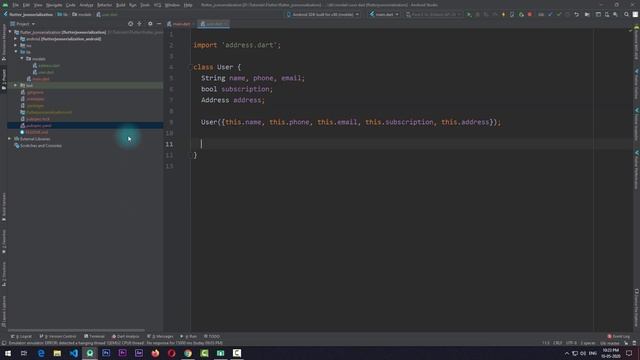Screen dimensions: 640x360
Task: Click the undo/revert arrow toolbar icon
Action: pyautogui.click(x=576, y=14)
